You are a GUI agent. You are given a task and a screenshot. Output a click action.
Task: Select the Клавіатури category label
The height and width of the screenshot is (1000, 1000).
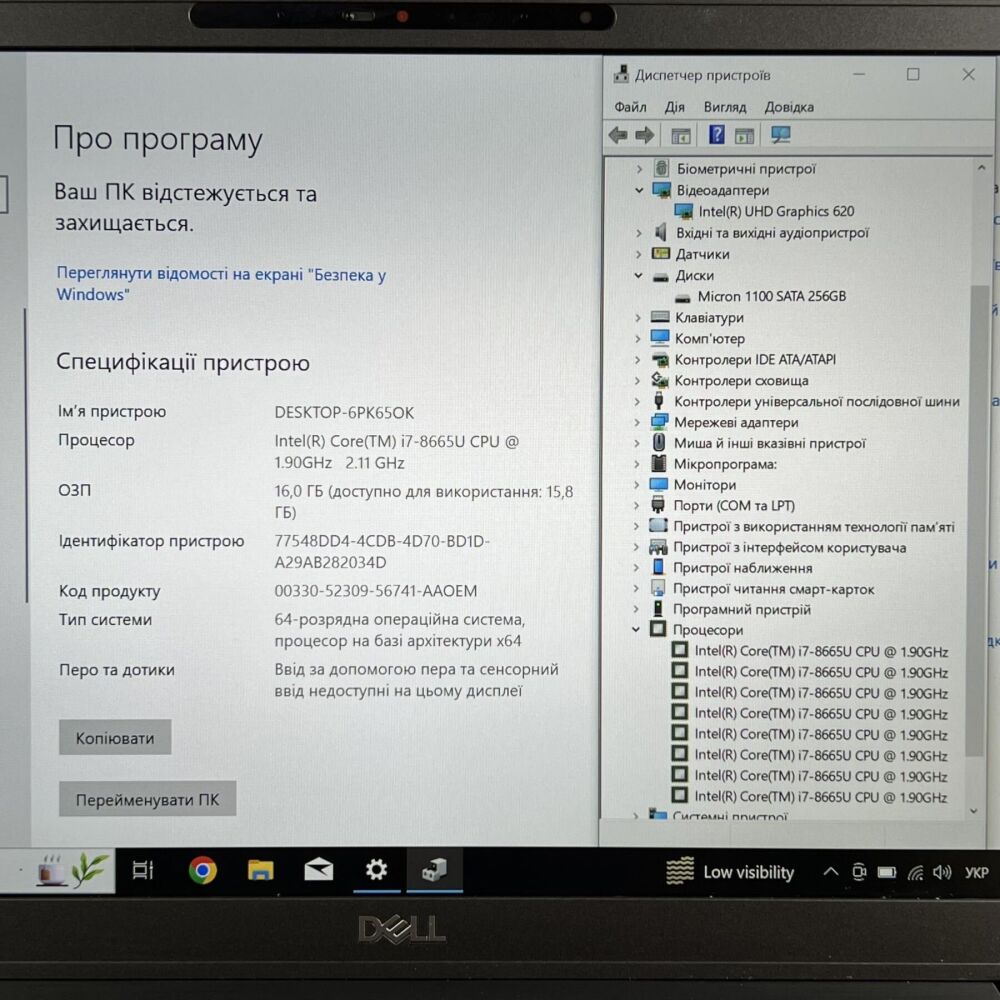(709, 318)
